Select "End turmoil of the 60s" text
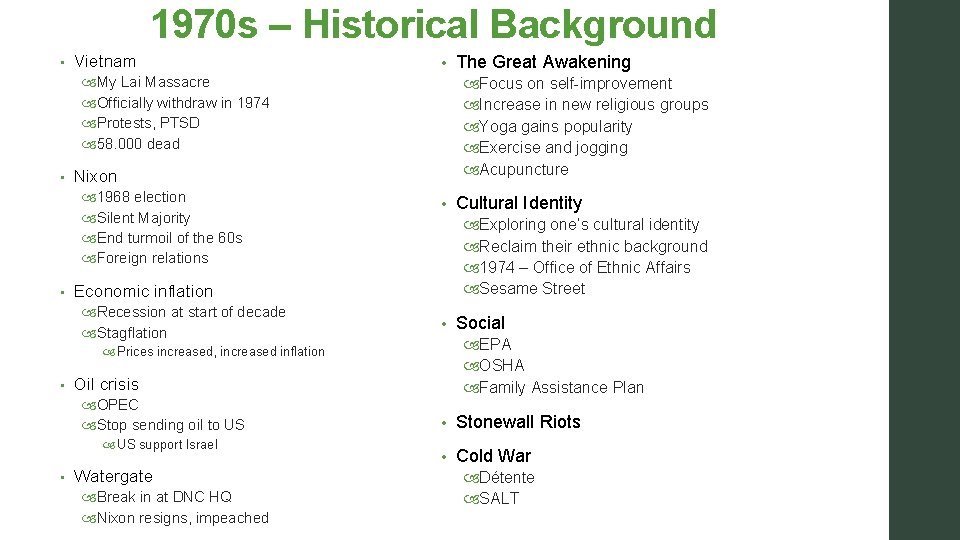 click(170, 238)
